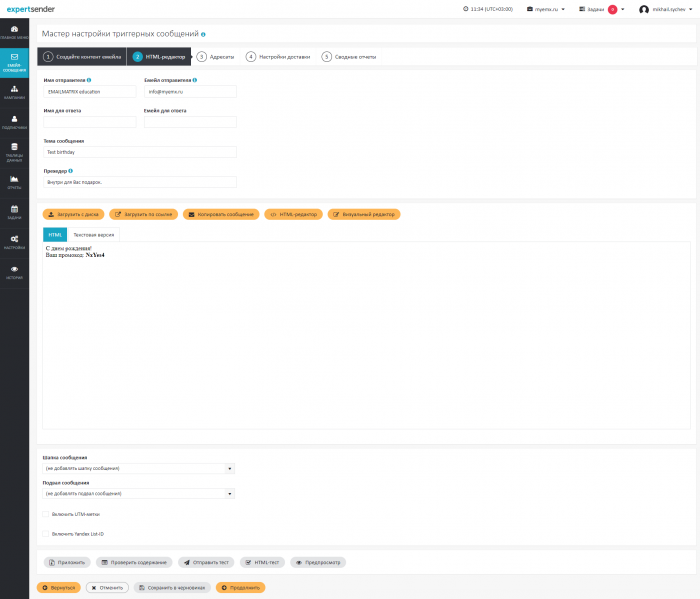Open the 'Подвал сообщения' dropdown
Viewport: 700px width, 599px height.
[138, 493]
